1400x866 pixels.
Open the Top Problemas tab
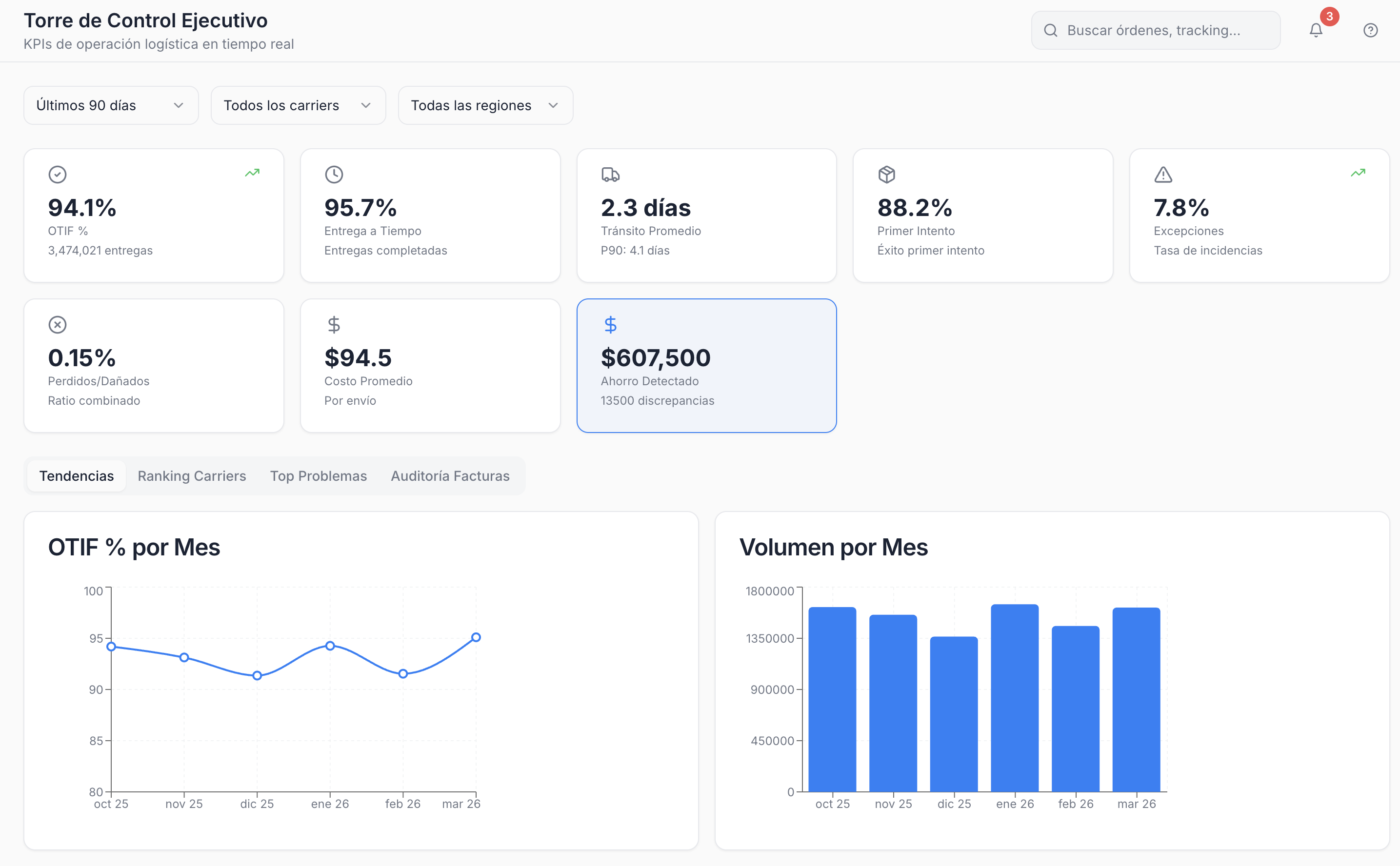pos(319,476)
